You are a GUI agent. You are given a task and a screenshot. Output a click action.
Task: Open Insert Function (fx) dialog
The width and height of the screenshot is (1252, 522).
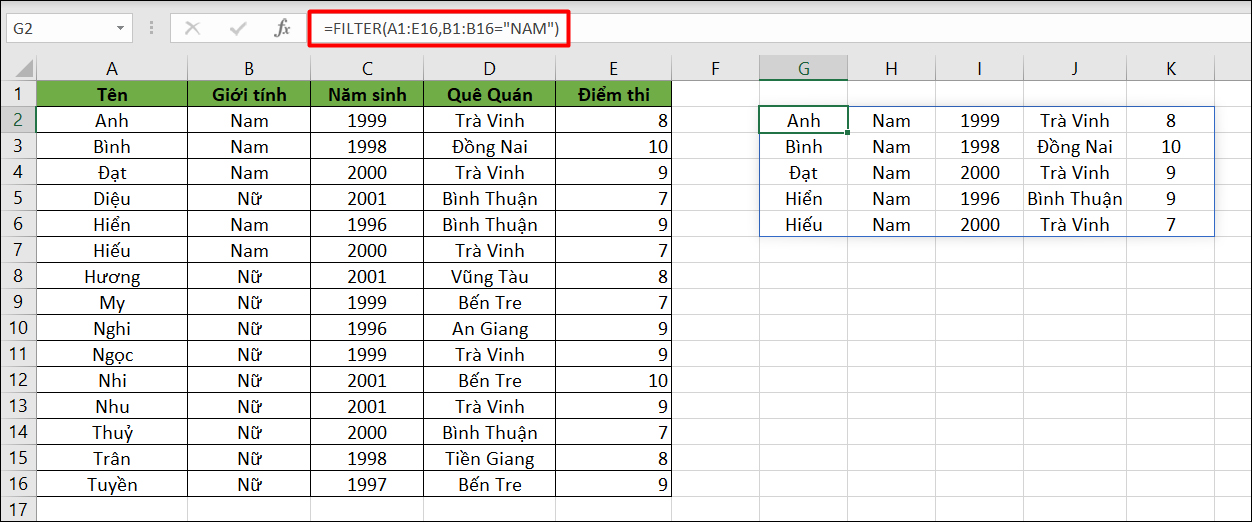[283, 29]
